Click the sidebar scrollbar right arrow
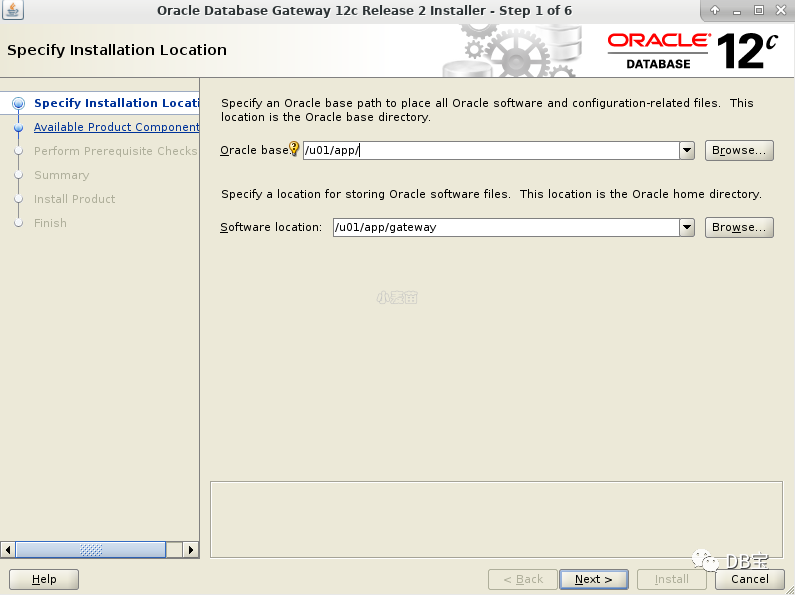795x595 pixels. [191, 549]
